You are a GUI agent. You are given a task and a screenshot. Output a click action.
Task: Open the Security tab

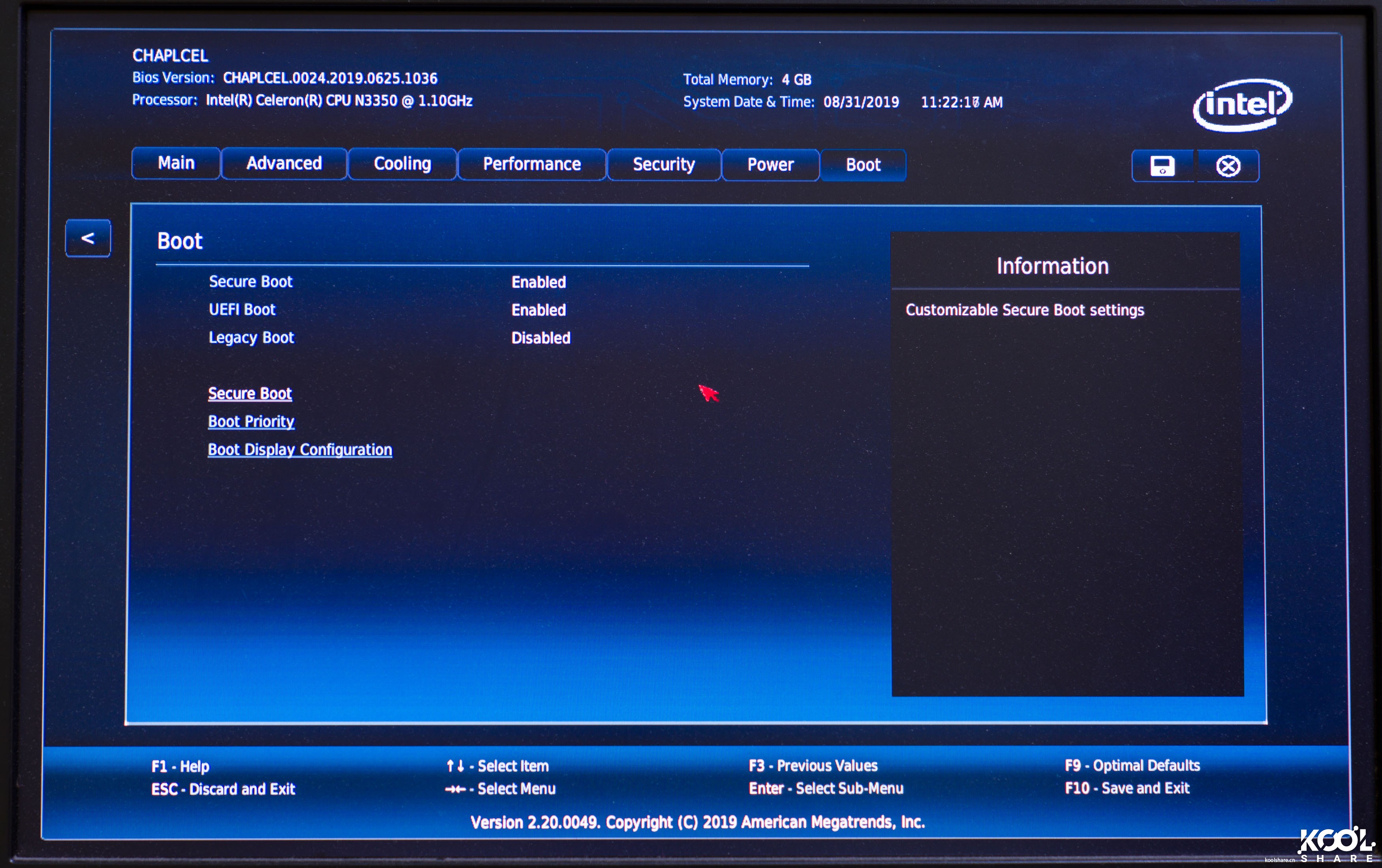[663, 165]
